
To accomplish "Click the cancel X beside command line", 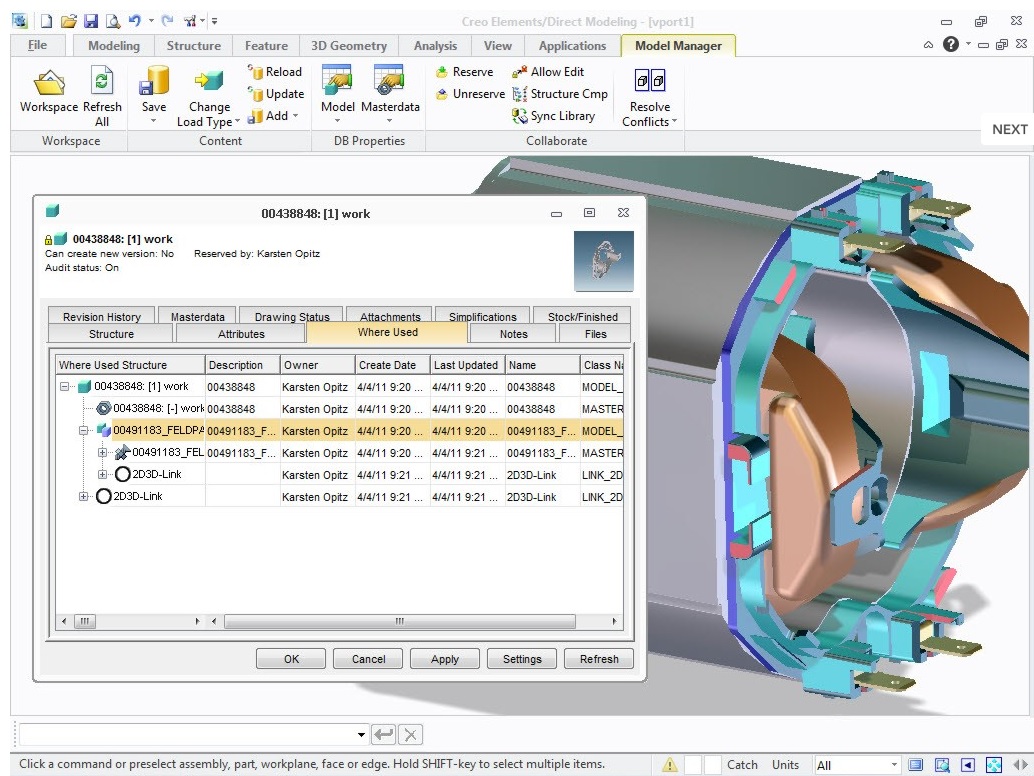I will (x=410, y=734).
